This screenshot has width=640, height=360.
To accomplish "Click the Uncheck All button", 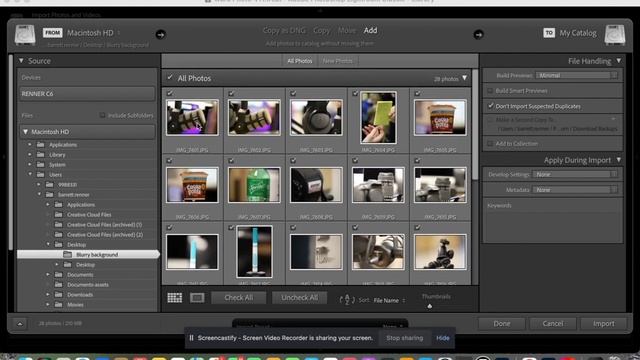I will click(x=300, y=298).
